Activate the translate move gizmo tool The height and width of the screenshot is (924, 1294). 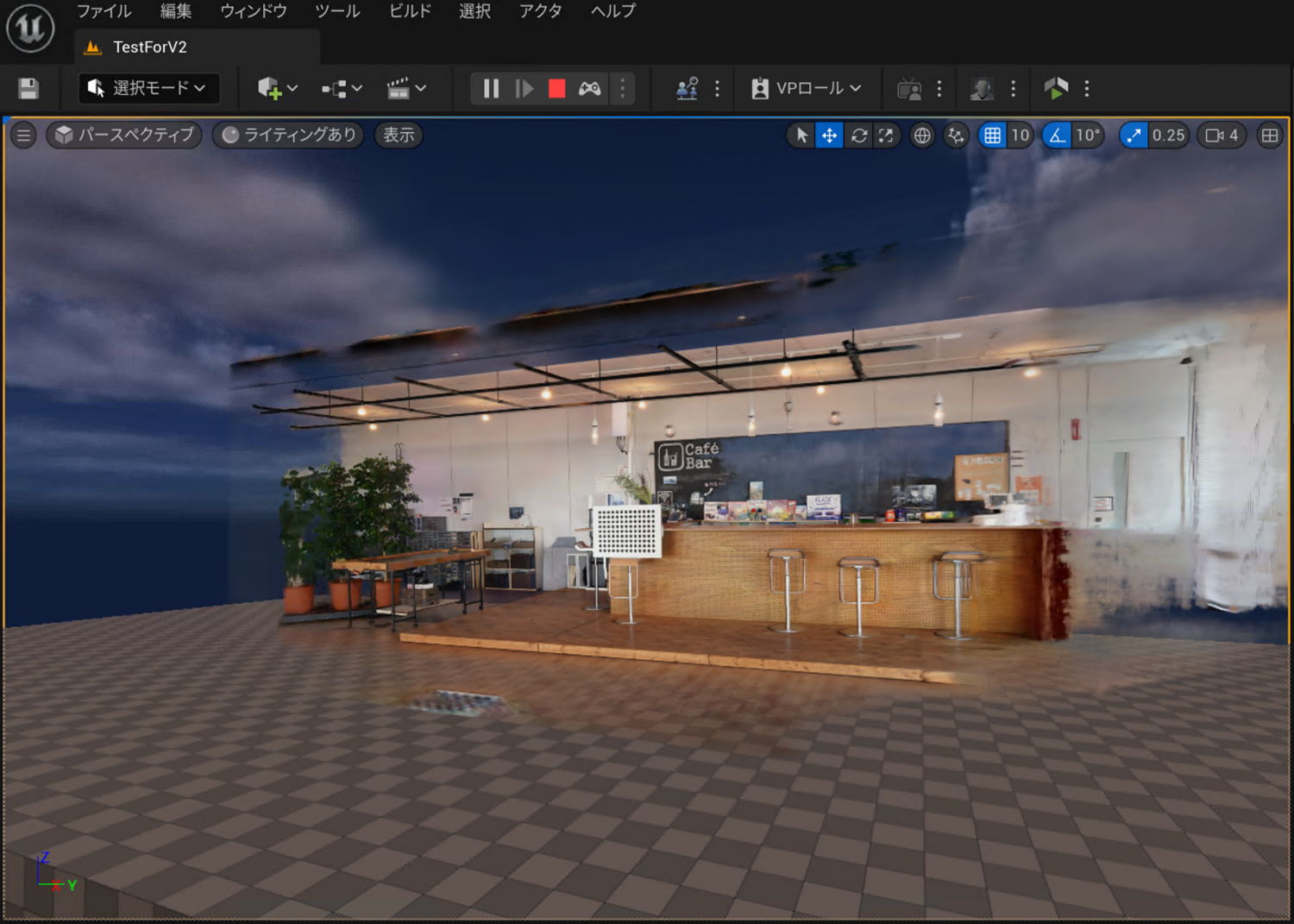[x=829, y=135]
